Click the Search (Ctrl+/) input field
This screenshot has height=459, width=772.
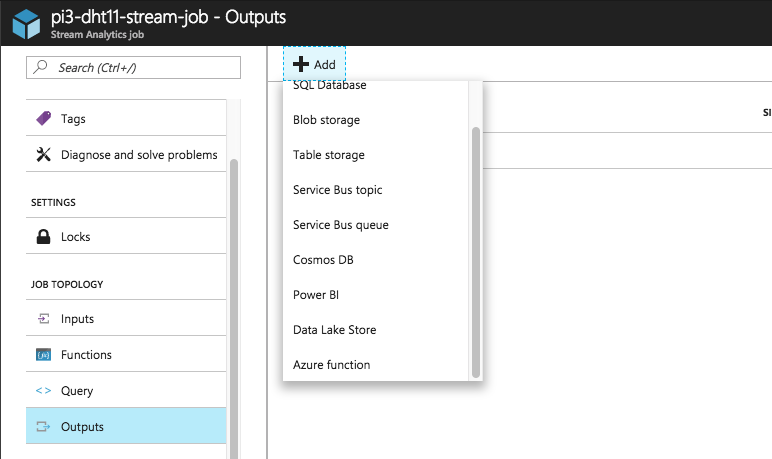pos(133,67)
